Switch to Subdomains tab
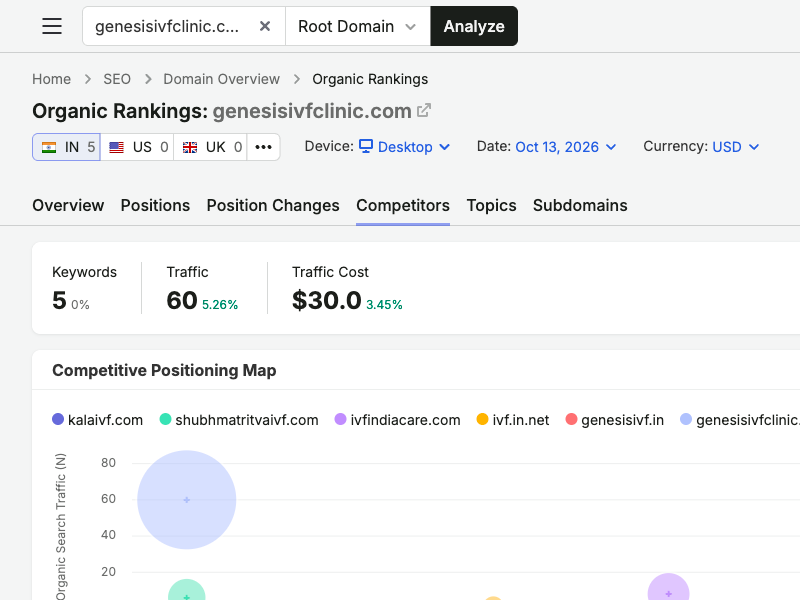Image resolution: width=800 pixels, height=600 pixels. coord(580,205)
